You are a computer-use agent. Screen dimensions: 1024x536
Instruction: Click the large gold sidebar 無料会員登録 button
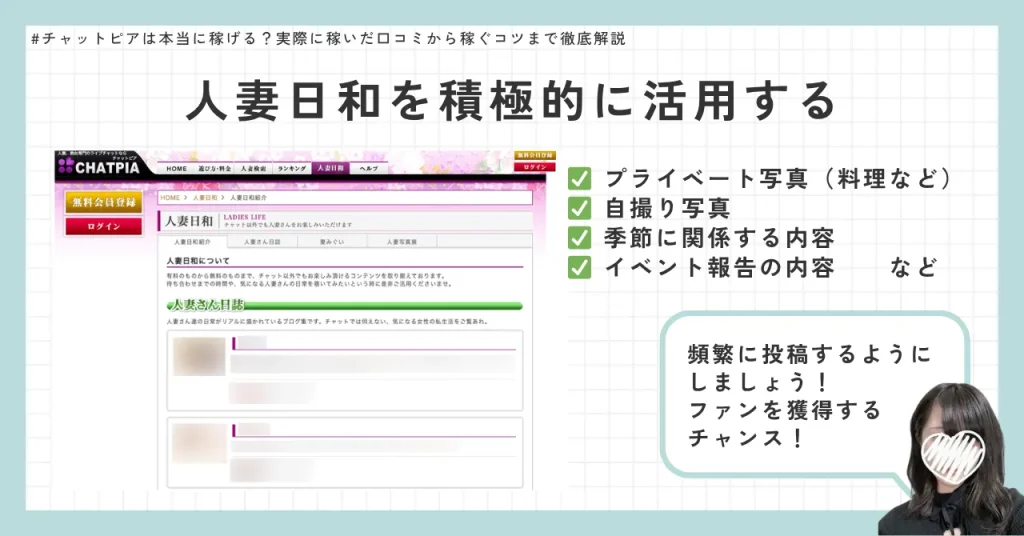[104, 202]
